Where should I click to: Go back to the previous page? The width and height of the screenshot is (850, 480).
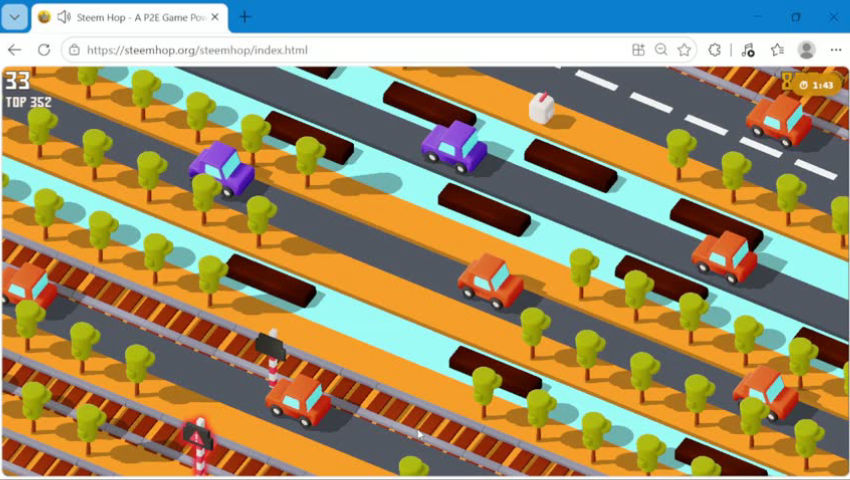tap(15, 50)
